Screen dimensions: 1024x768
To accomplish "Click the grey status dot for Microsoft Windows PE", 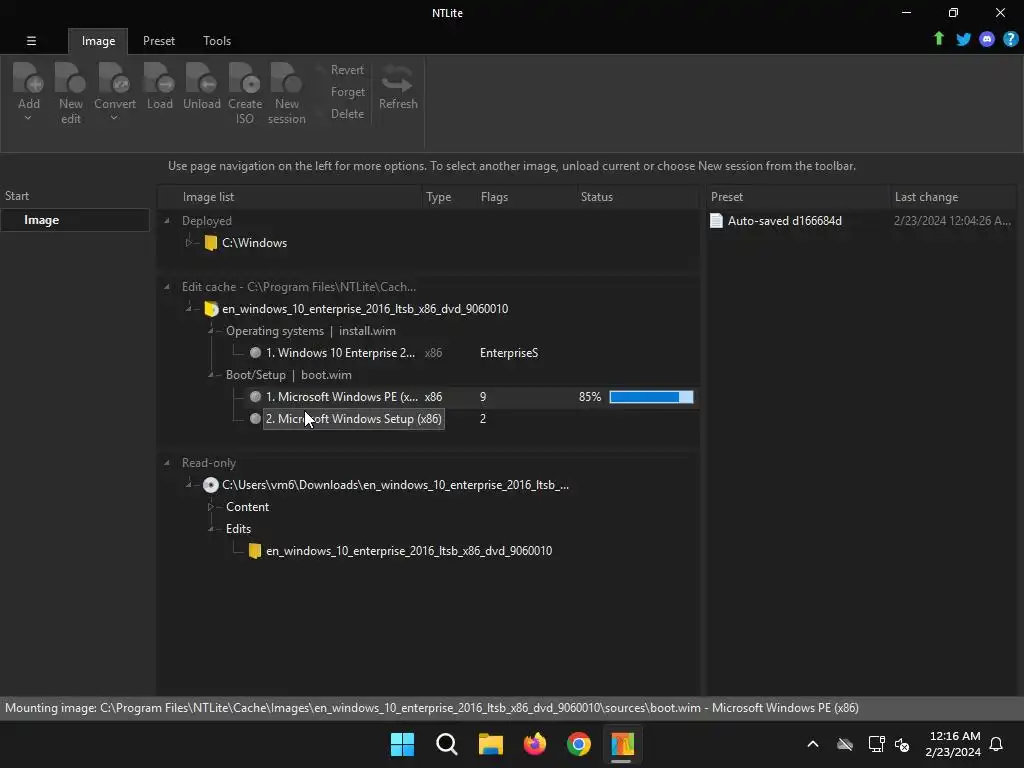I will 255,396.
